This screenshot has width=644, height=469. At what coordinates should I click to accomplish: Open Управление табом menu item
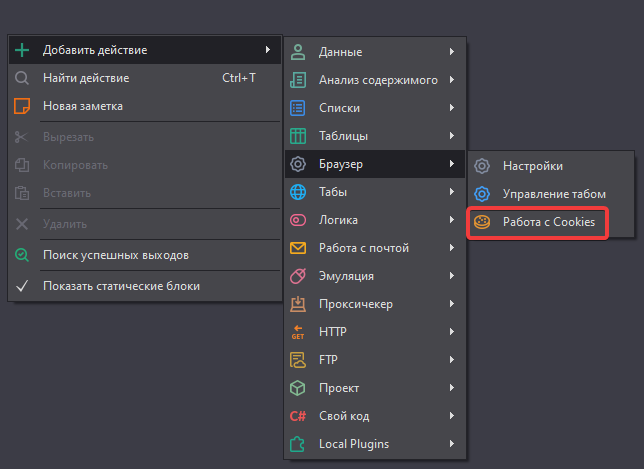click(x=551, y=194)
